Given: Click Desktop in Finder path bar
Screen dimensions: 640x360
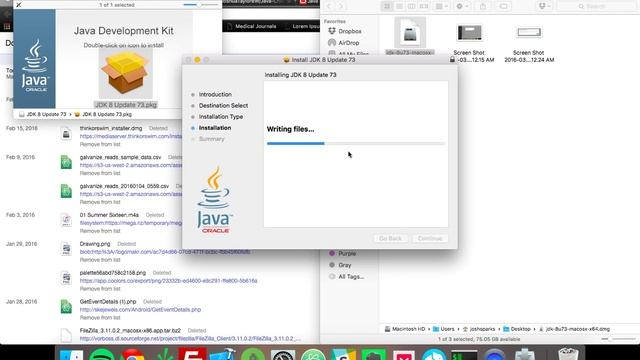Looking at the screenshot, I should pyautogui.click(x=517, y=329).
